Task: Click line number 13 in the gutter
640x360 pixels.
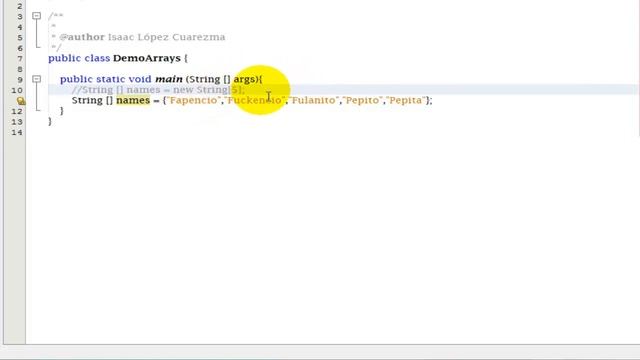Action: click(x=17, y=122)
